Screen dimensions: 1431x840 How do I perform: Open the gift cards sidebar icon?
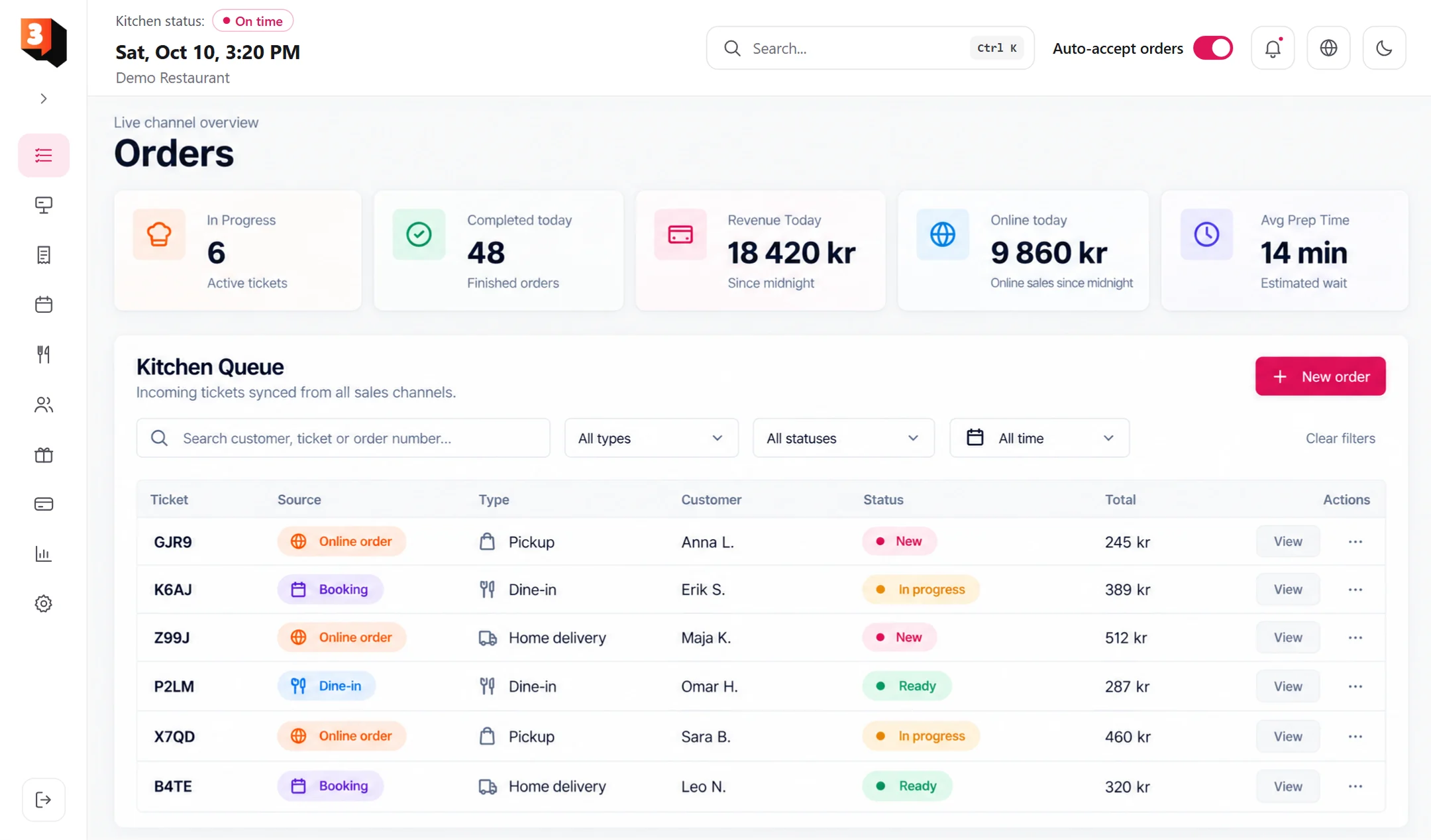click(44, 454)
